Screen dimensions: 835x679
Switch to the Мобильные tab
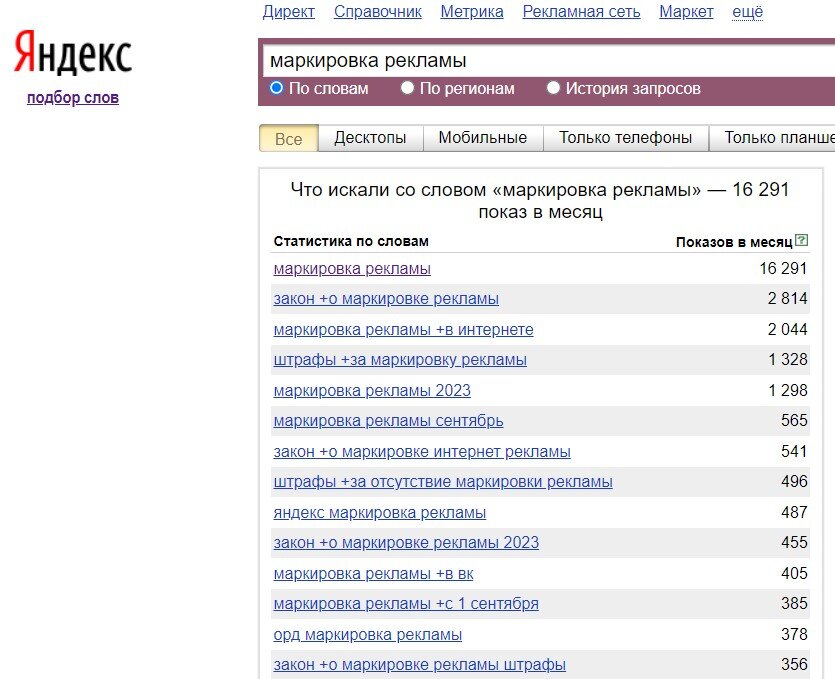pos(483,138)
